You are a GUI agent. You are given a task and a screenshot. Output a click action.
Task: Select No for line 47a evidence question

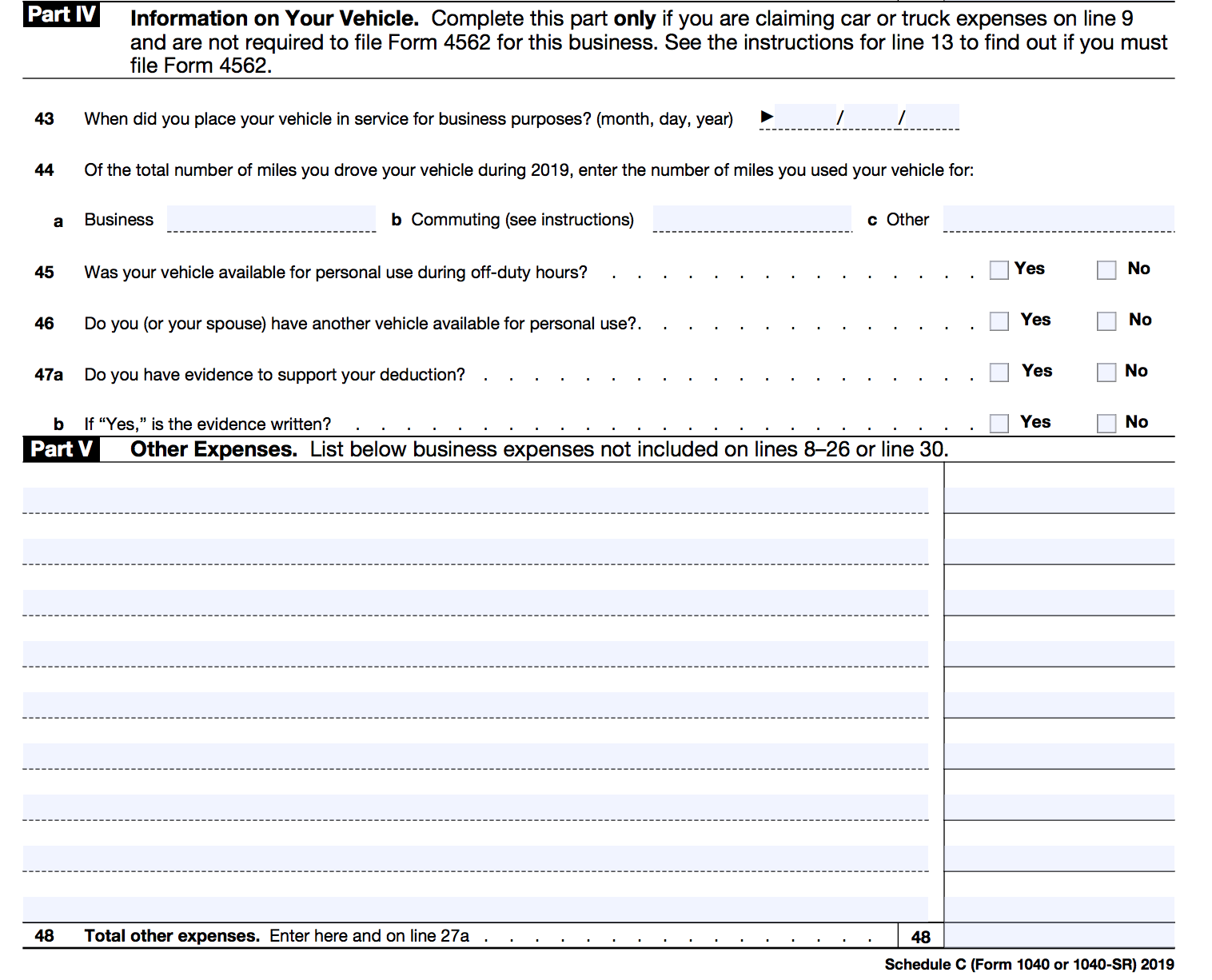pos(1106,372)
